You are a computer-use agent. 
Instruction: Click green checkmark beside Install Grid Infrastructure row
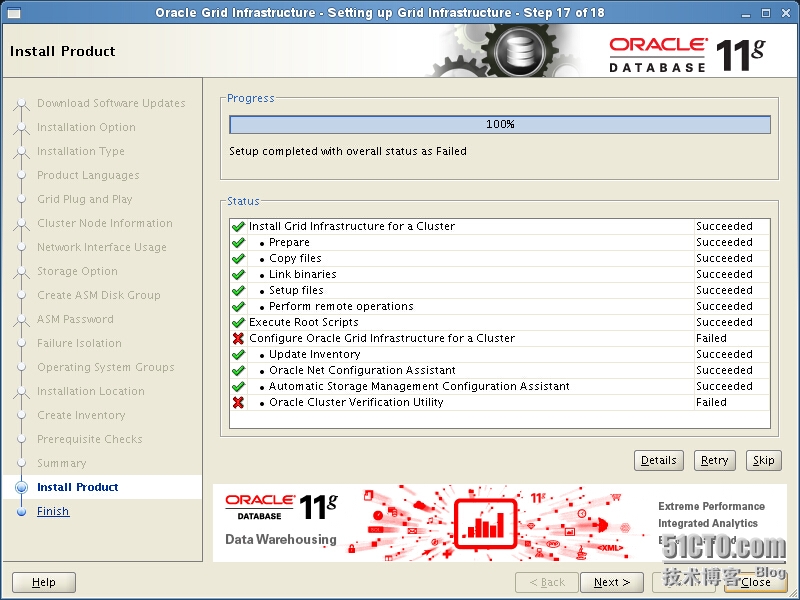point(238,227)
